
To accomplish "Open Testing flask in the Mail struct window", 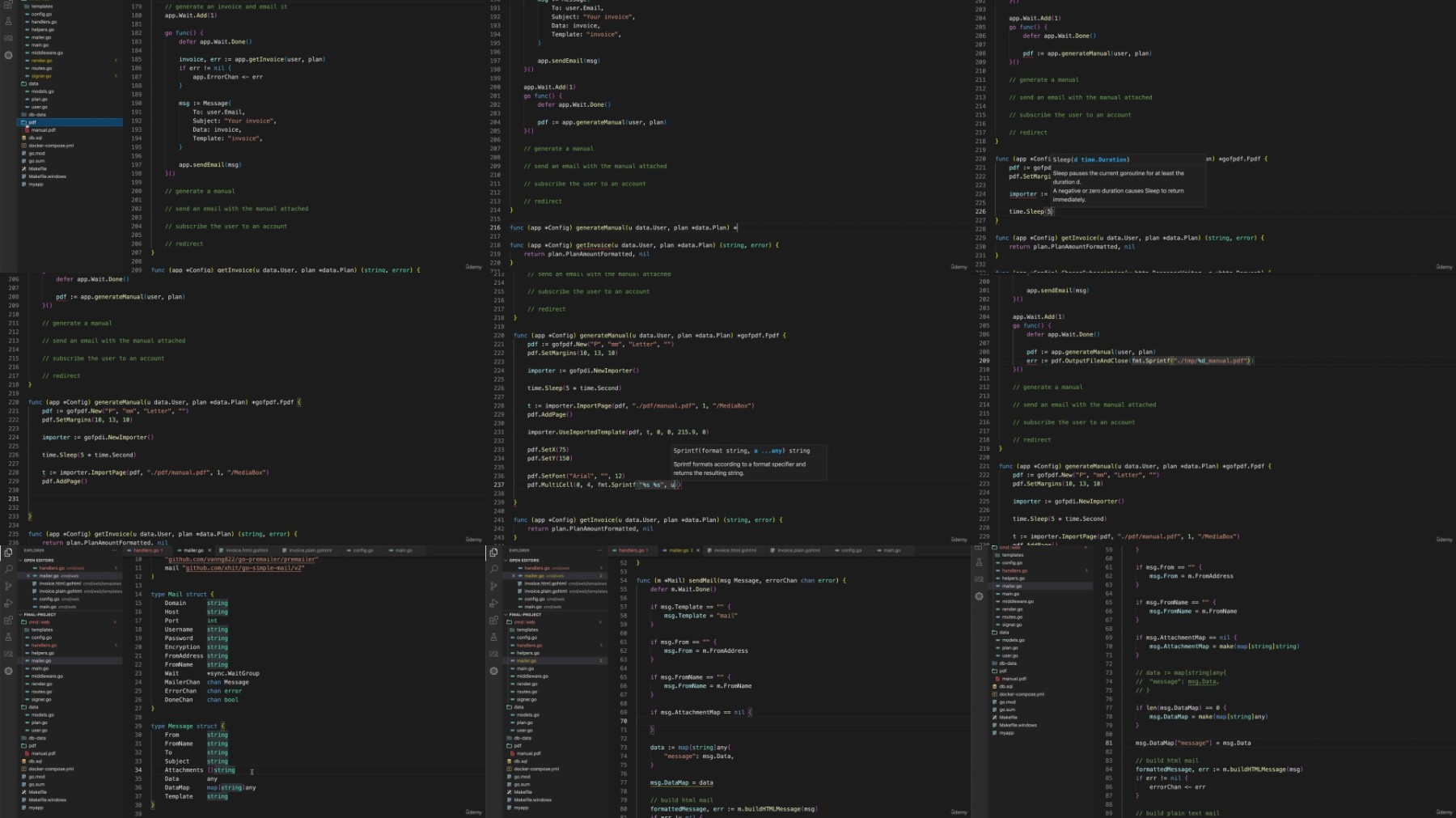I will tap(8, 637).
